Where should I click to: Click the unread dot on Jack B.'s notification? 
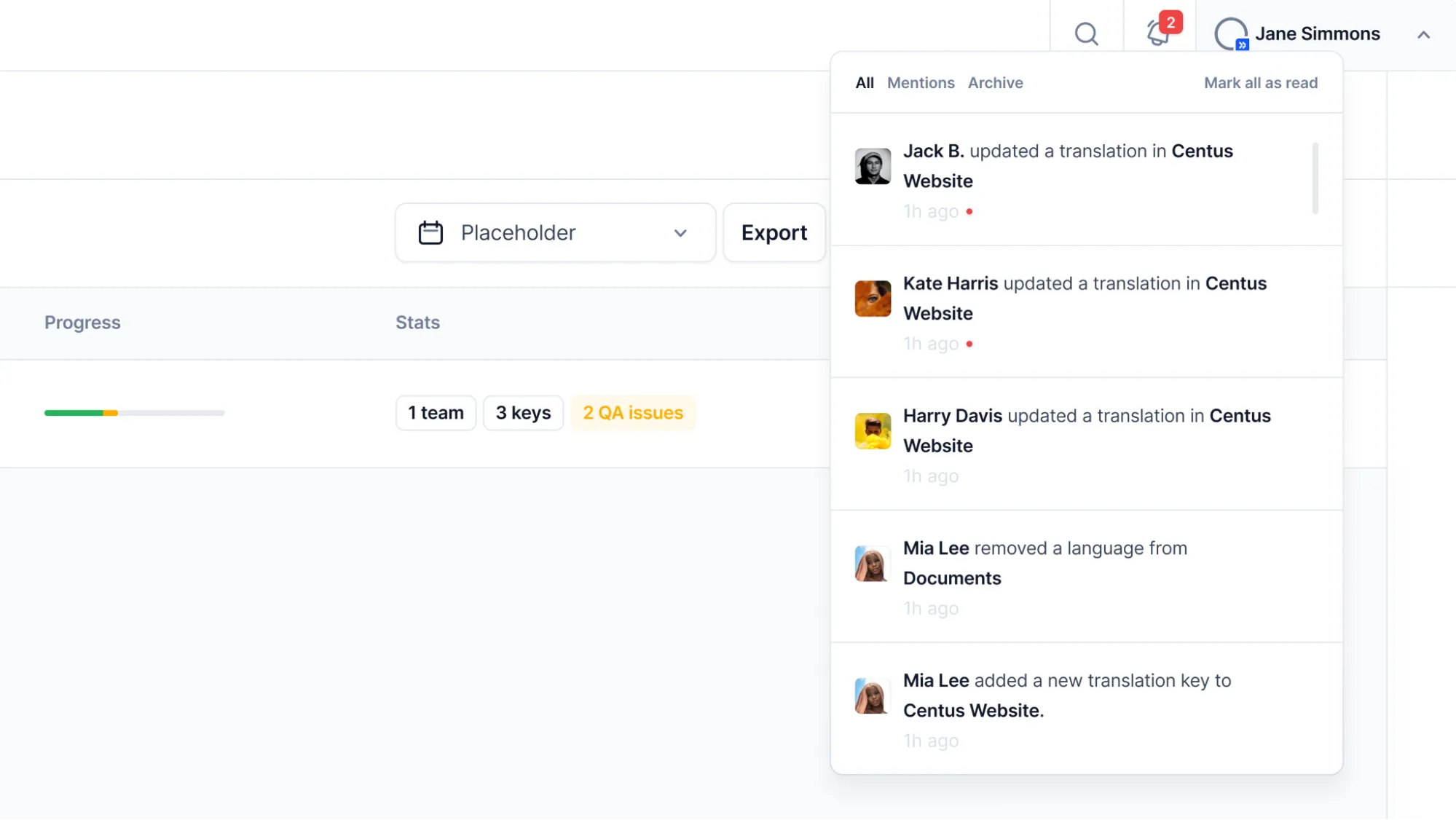969,211
